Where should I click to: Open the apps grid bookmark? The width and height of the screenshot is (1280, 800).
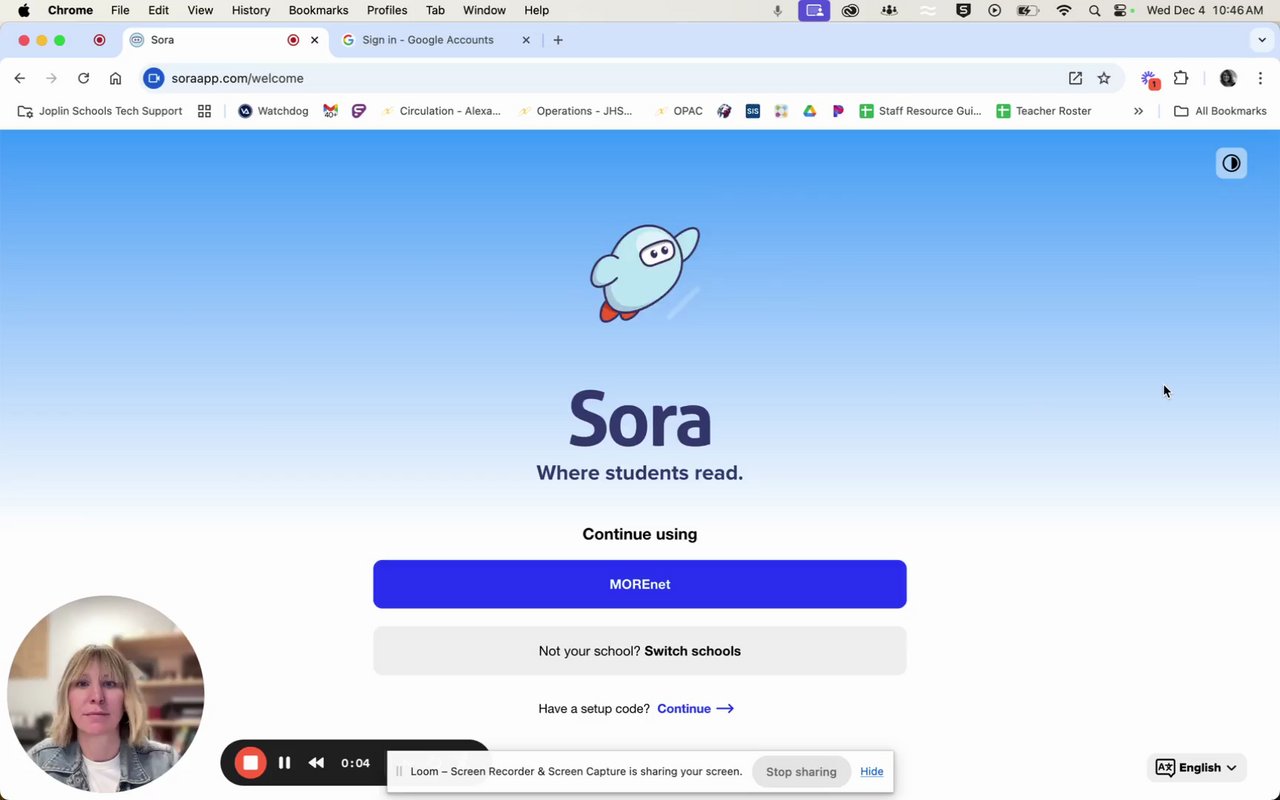pos(205,111)
